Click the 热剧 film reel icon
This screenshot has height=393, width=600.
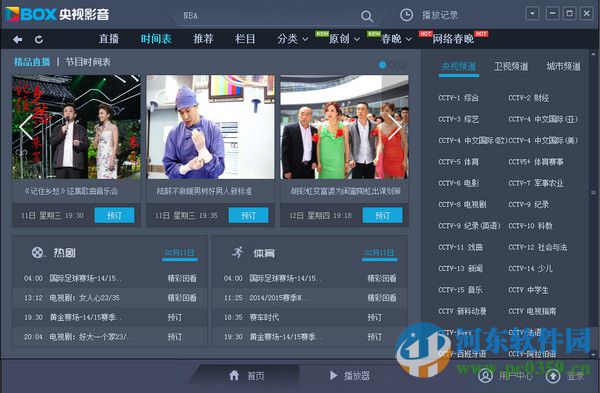(x=38, y=253)
